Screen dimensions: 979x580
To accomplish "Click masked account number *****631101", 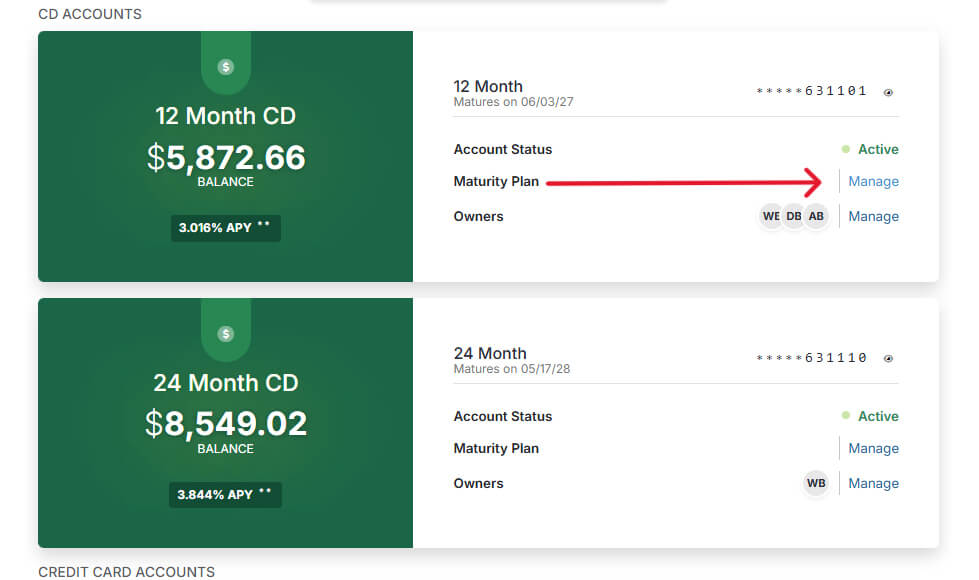I will [x=811, y=91].
